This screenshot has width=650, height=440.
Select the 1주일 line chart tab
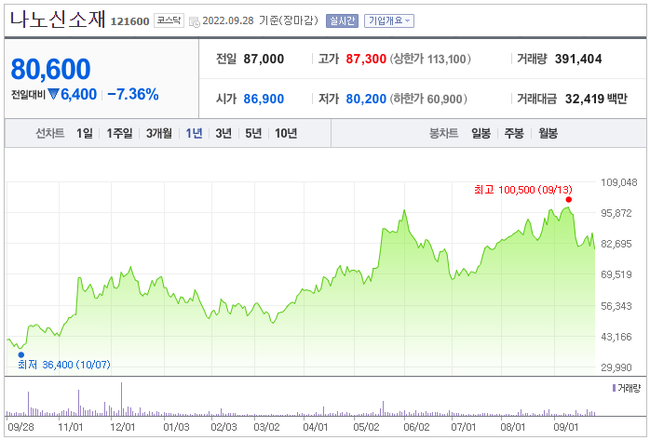tap(119, 133)
